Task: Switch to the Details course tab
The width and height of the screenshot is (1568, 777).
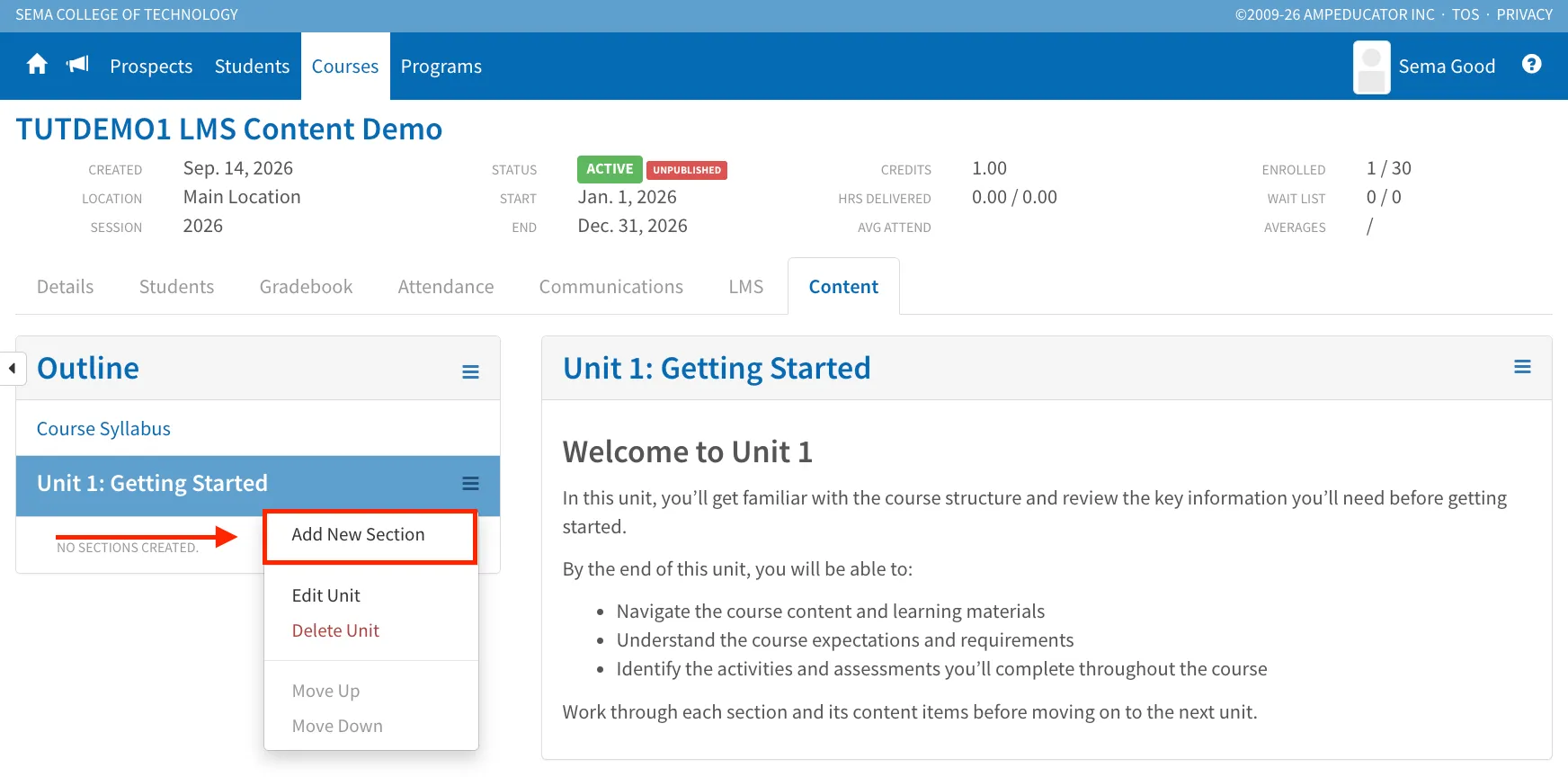Action: tap(66, 287)
